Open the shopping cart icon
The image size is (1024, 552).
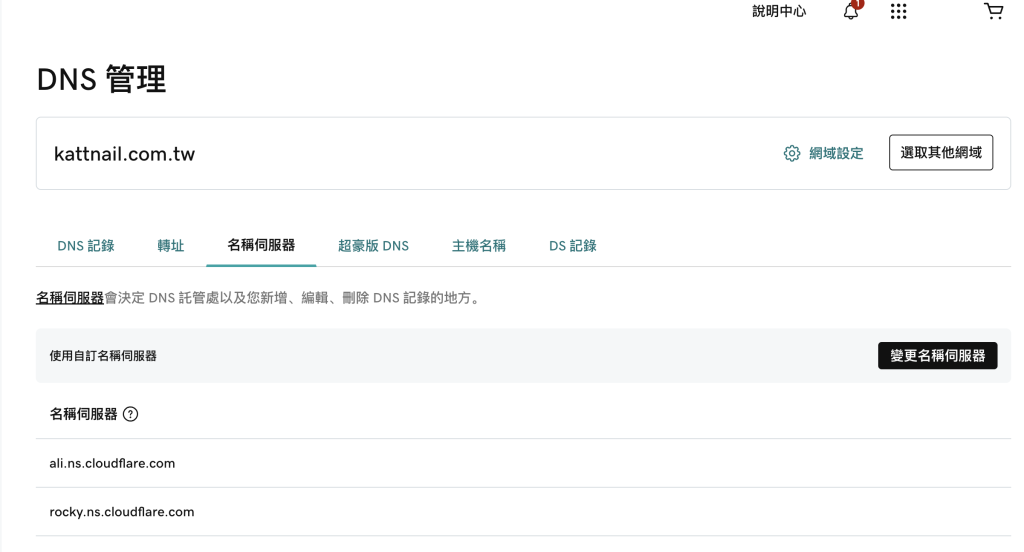pos(993,12)
